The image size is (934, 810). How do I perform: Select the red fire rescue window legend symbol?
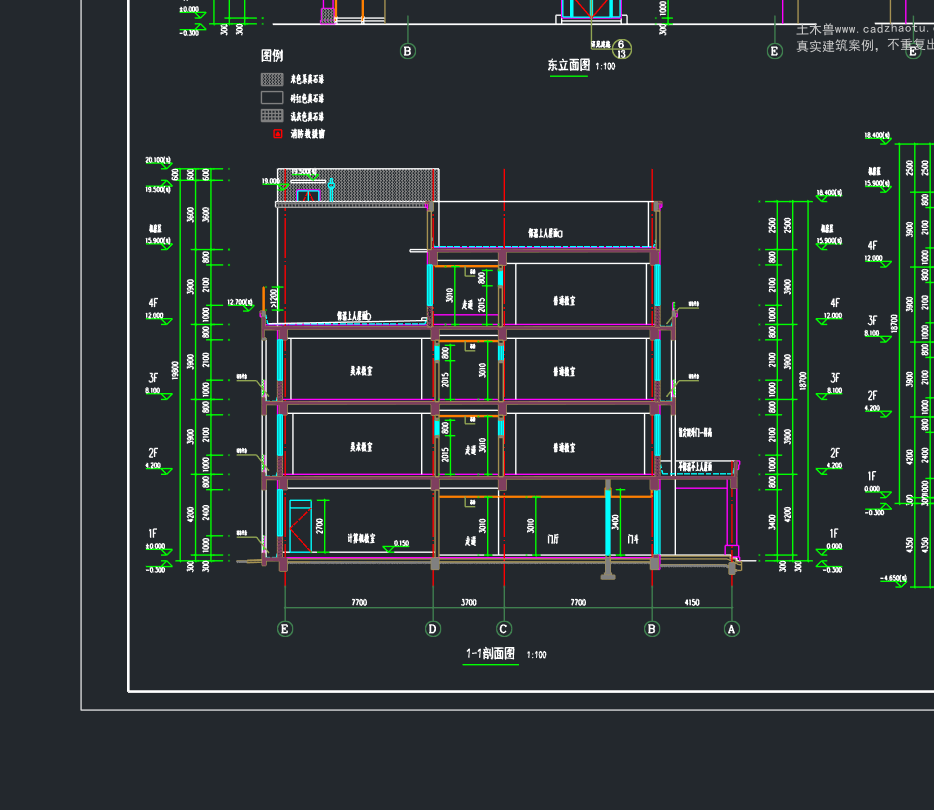click(278, 133)
